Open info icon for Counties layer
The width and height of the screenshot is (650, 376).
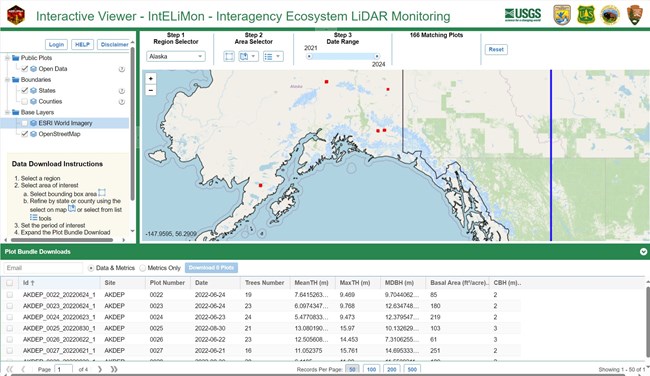point(122,102)
